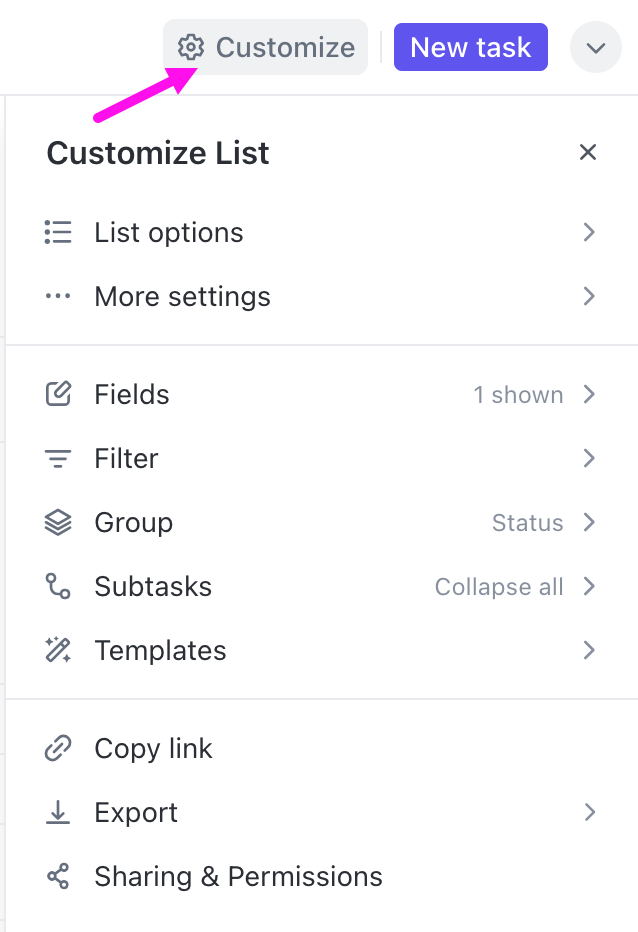This screenshot has height=932, width=638.
Task: Click the New task button
Action: (x=470, y=47)
